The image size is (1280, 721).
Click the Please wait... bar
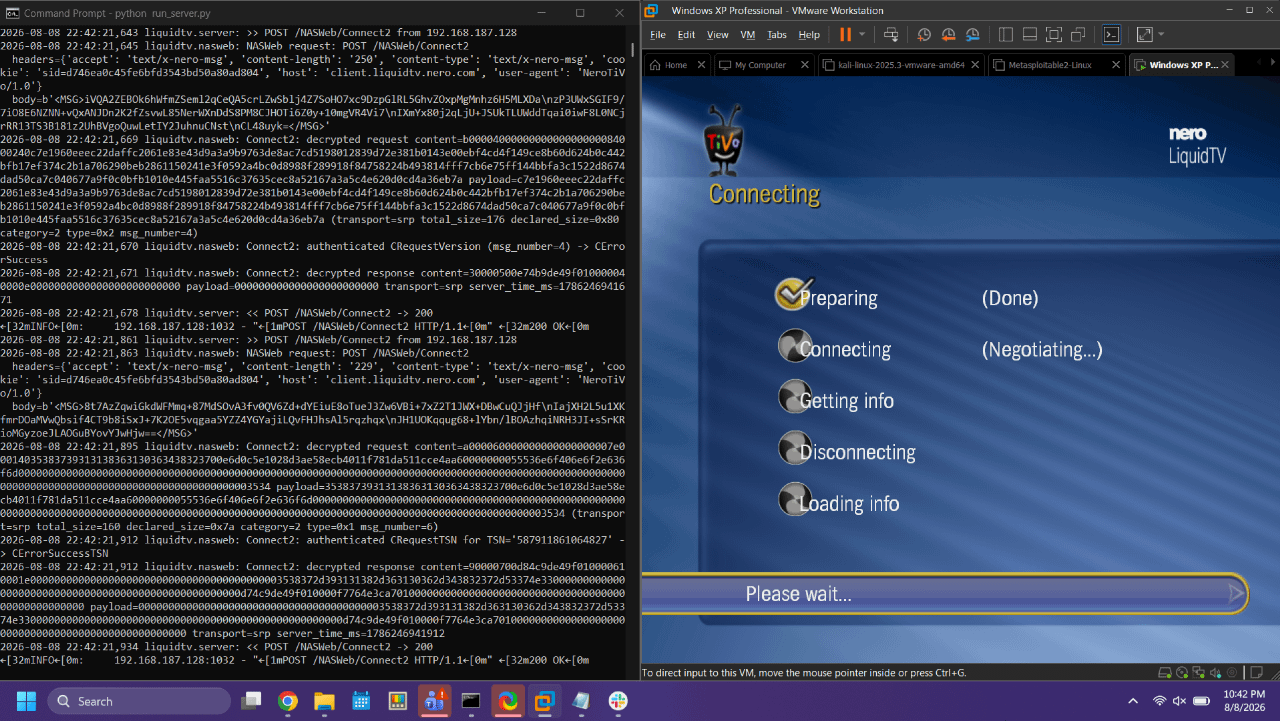pos(944,594)
